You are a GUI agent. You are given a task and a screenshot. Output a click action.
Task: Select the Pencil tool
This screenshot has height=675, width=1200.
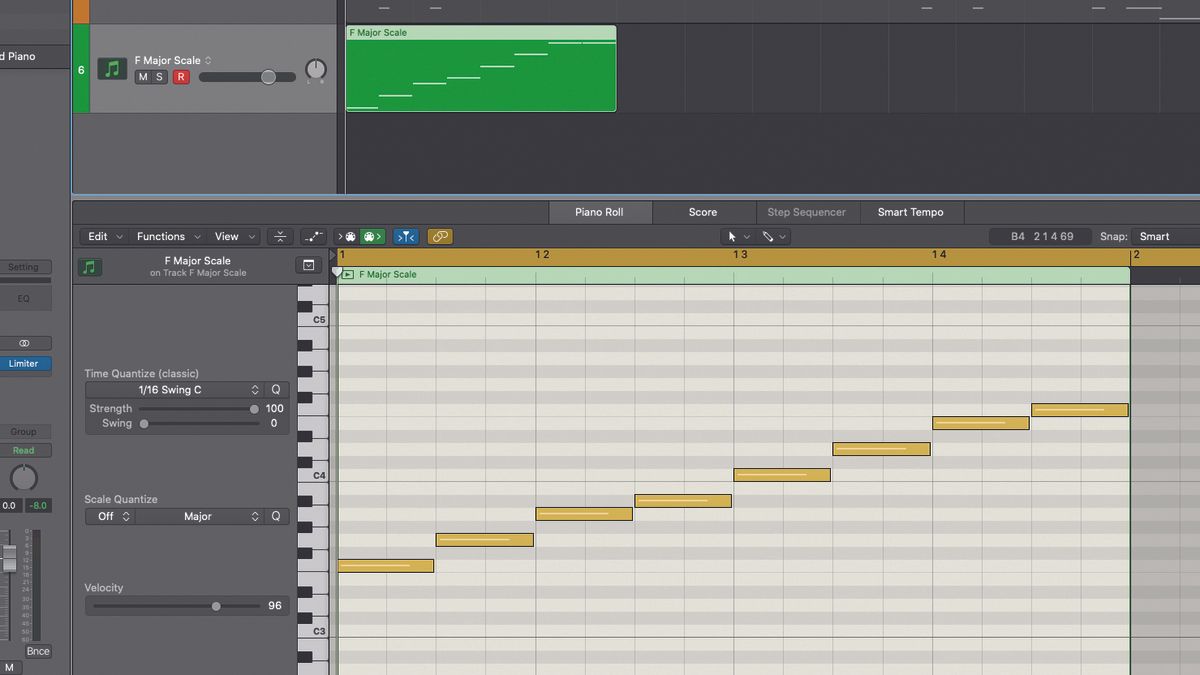tap(769, 237)
